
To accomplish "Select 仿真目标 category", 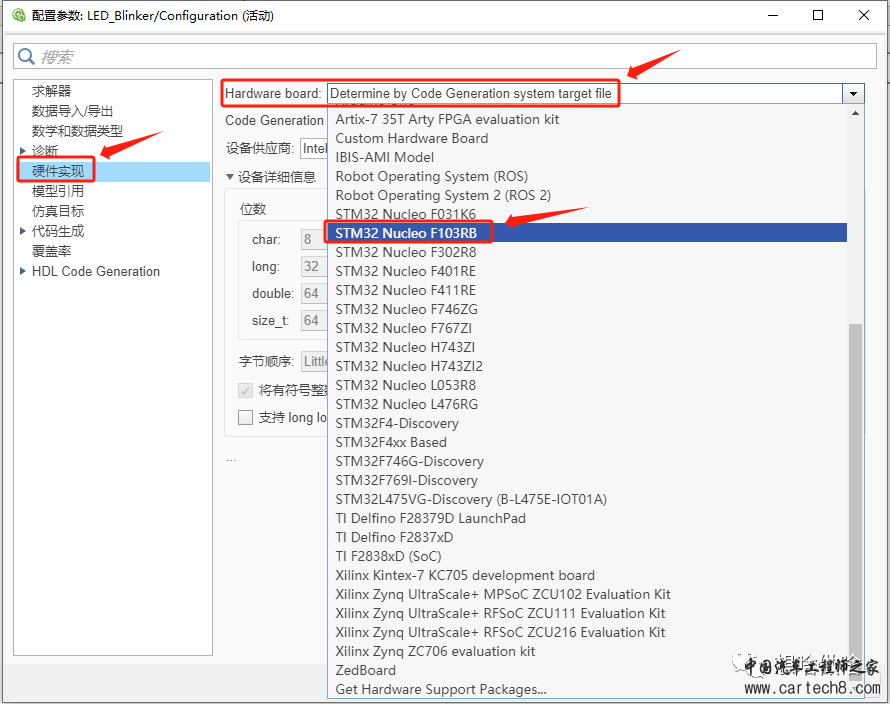I will 57,211.
